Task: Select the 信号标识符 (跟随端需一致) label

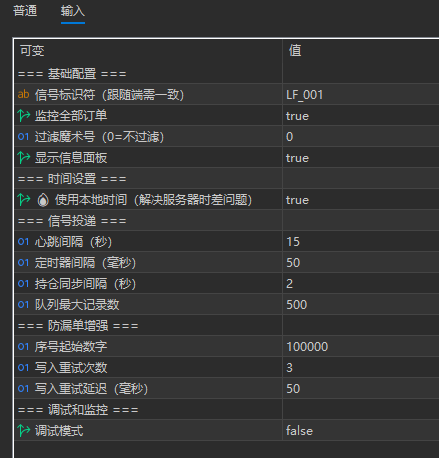Action: (109, 95)
